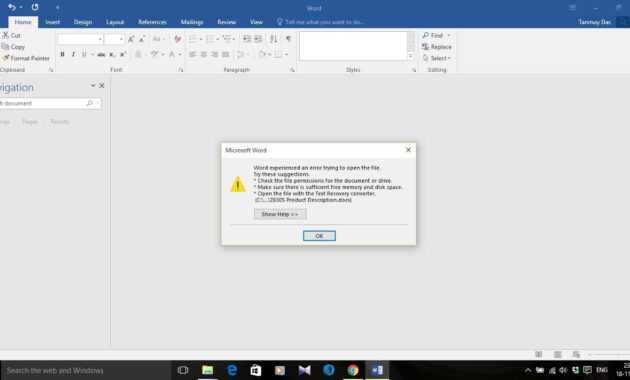Open the Borders dropdown
Image resolution: width=630 pixels, height=380 pixels.
point(286,54)
